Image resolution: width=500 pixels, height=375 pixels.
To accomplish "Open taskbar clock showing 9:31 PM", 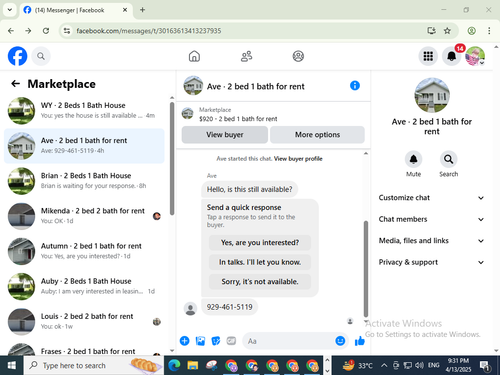I will point(458,365).
